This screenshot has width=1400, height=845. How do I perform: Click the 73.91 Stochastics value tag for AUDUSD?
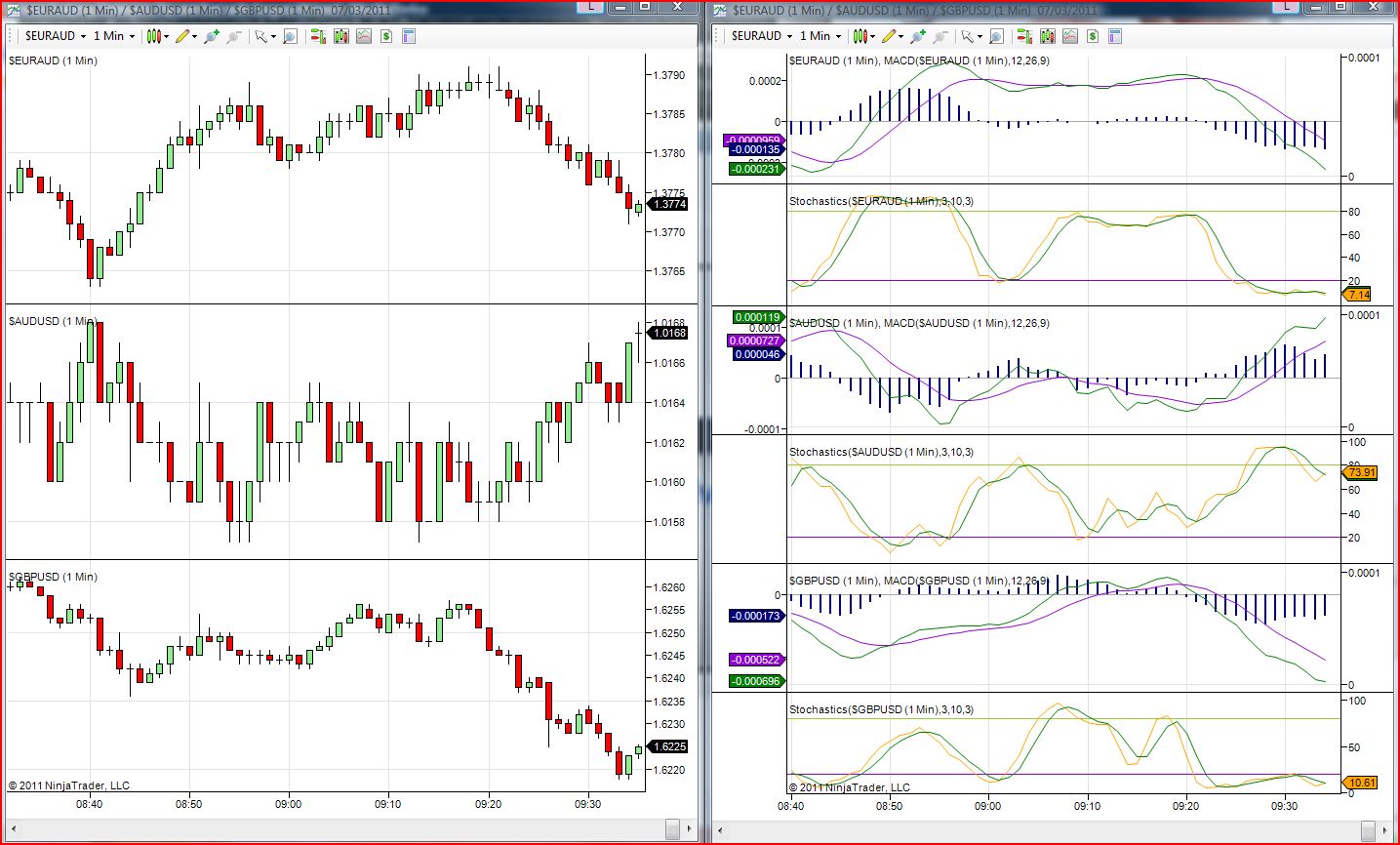(x=1358, y=472)
